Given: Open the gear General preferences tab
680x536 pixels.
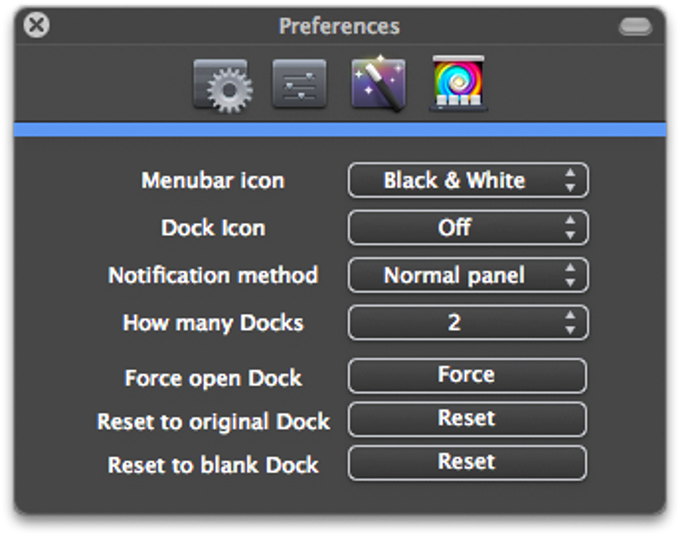Looking at the screenshot, I should pyautogui.click(x=220, y=85).
